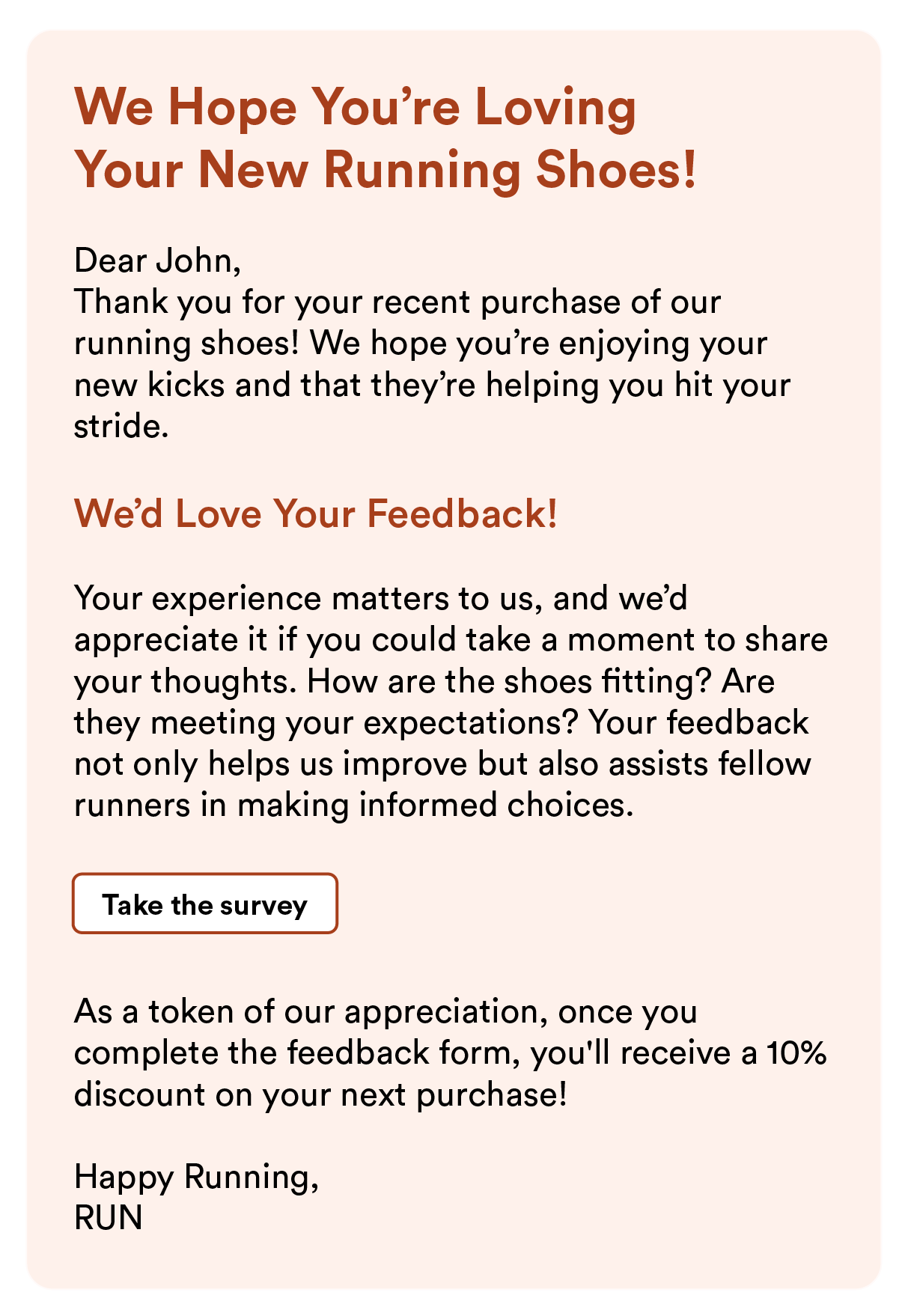Click the "RUN" signature at the bottom
Screen dimensions: 908x1316
[109, 1218]
